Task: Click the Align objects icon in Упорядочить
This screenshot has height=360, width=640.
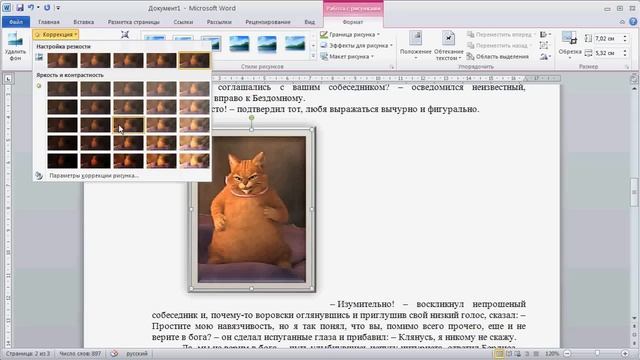Action: (x=545, y=35)
